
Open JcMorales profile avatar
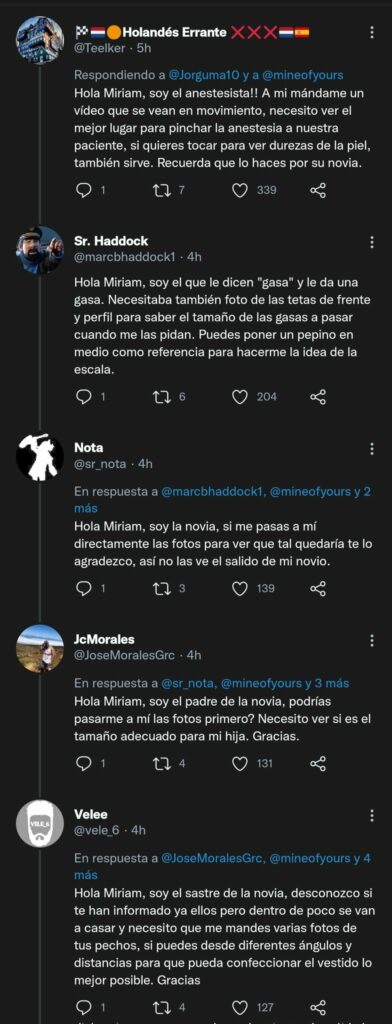[x=40, y=648]
